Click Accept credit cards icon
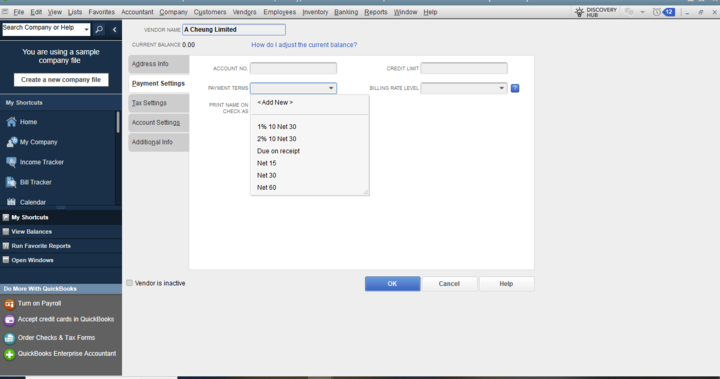The height and width of the screenshot is (379, 720). coord(9,320)
